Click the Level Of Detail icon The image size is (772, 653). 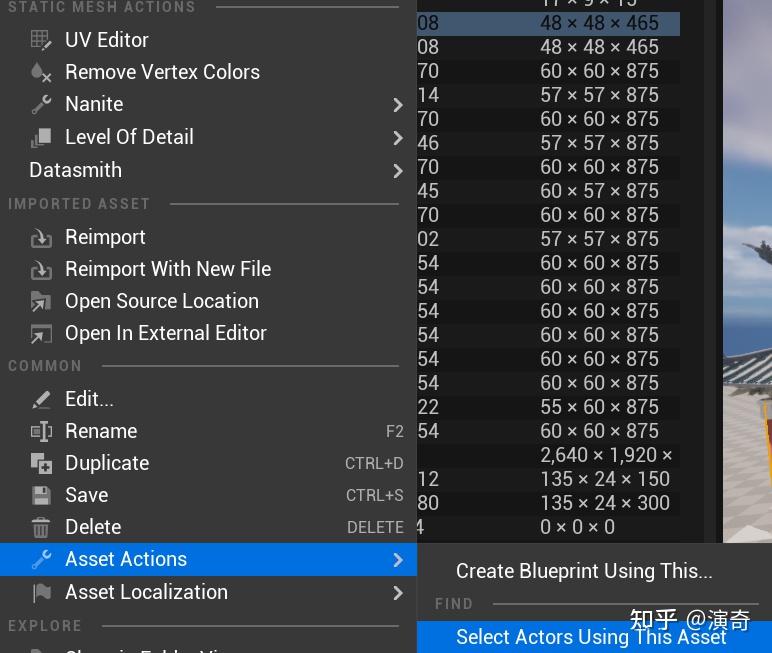(41, 137)
